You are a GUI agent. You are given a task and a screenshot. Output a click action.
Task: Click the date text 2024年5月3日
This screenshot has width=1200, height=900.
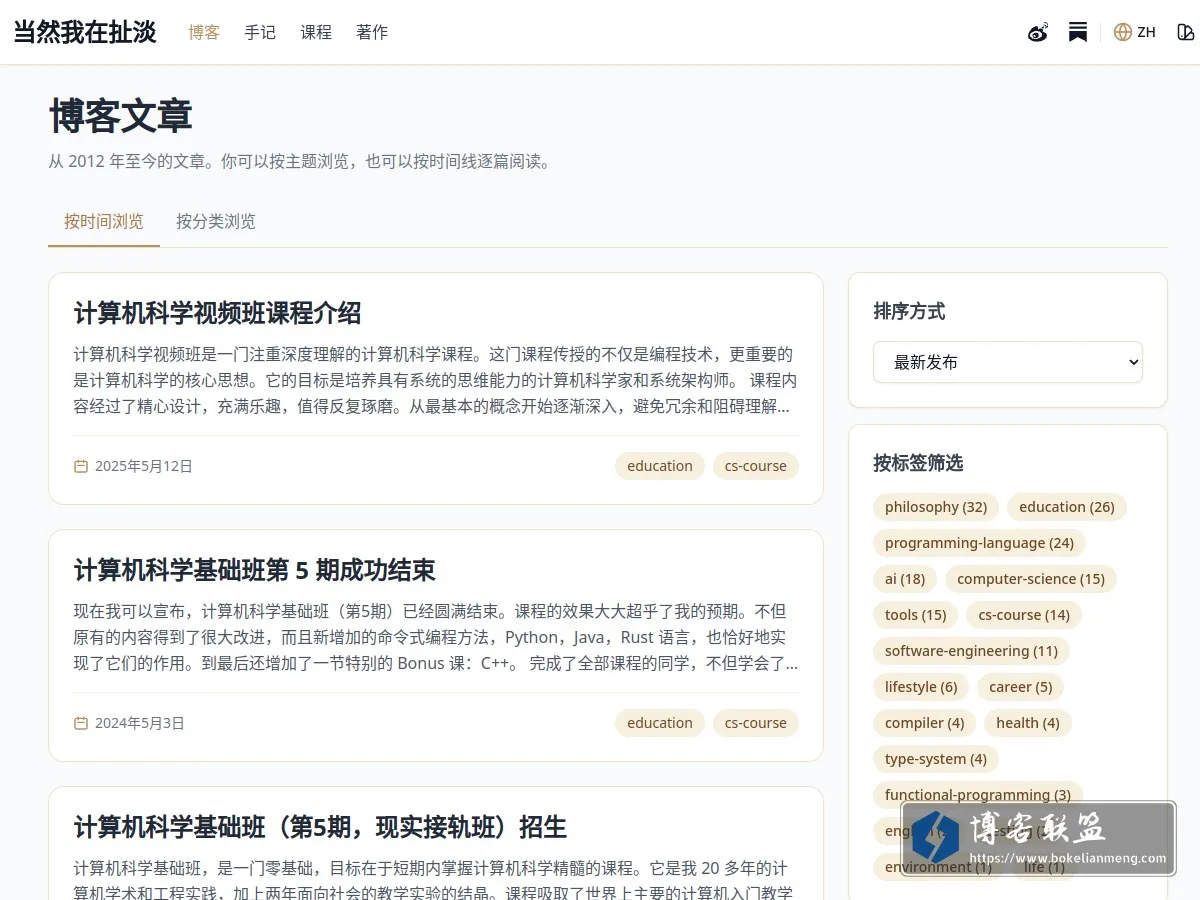[140, 723]
